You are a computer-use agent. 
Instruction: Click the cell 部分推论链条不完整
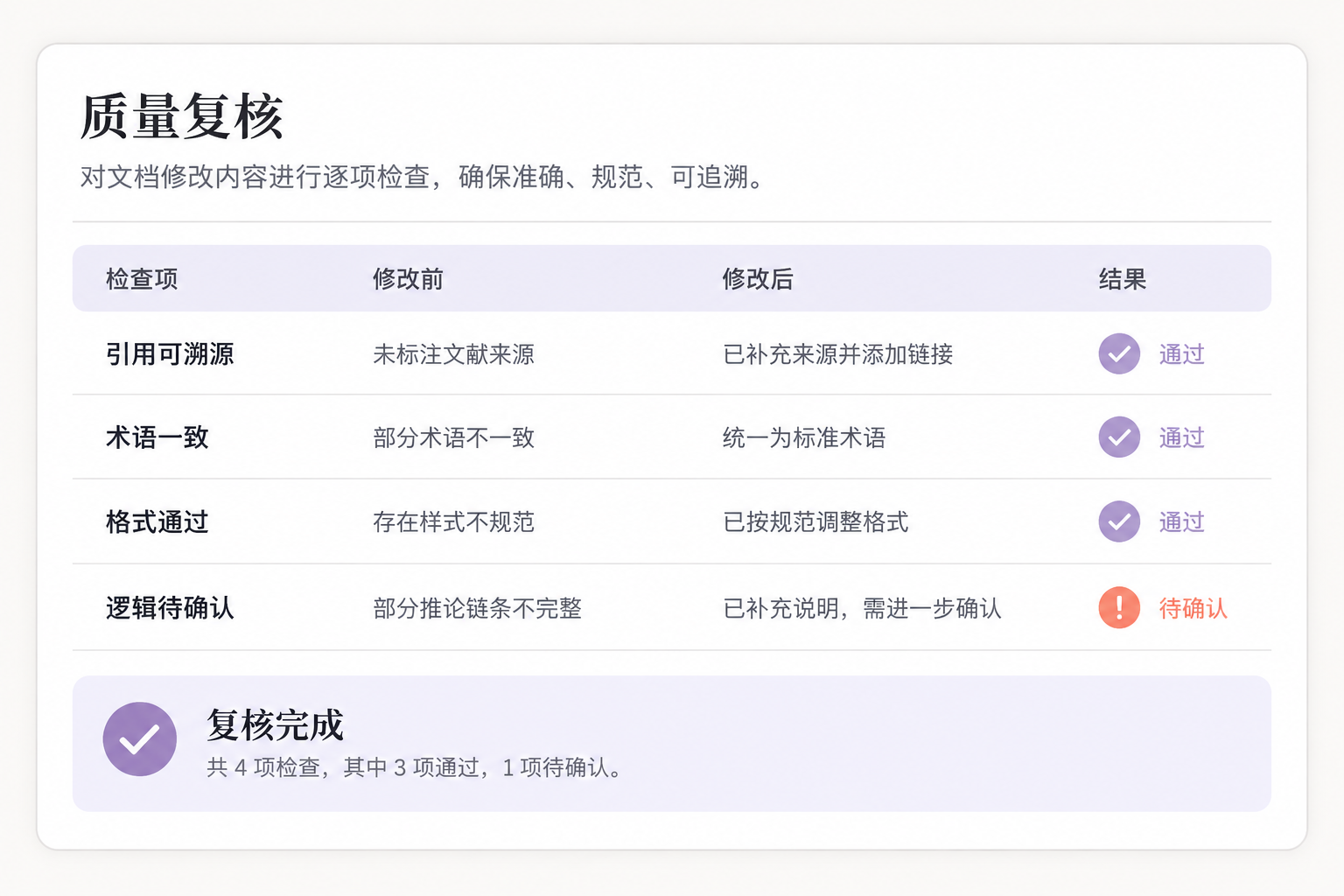477,608
